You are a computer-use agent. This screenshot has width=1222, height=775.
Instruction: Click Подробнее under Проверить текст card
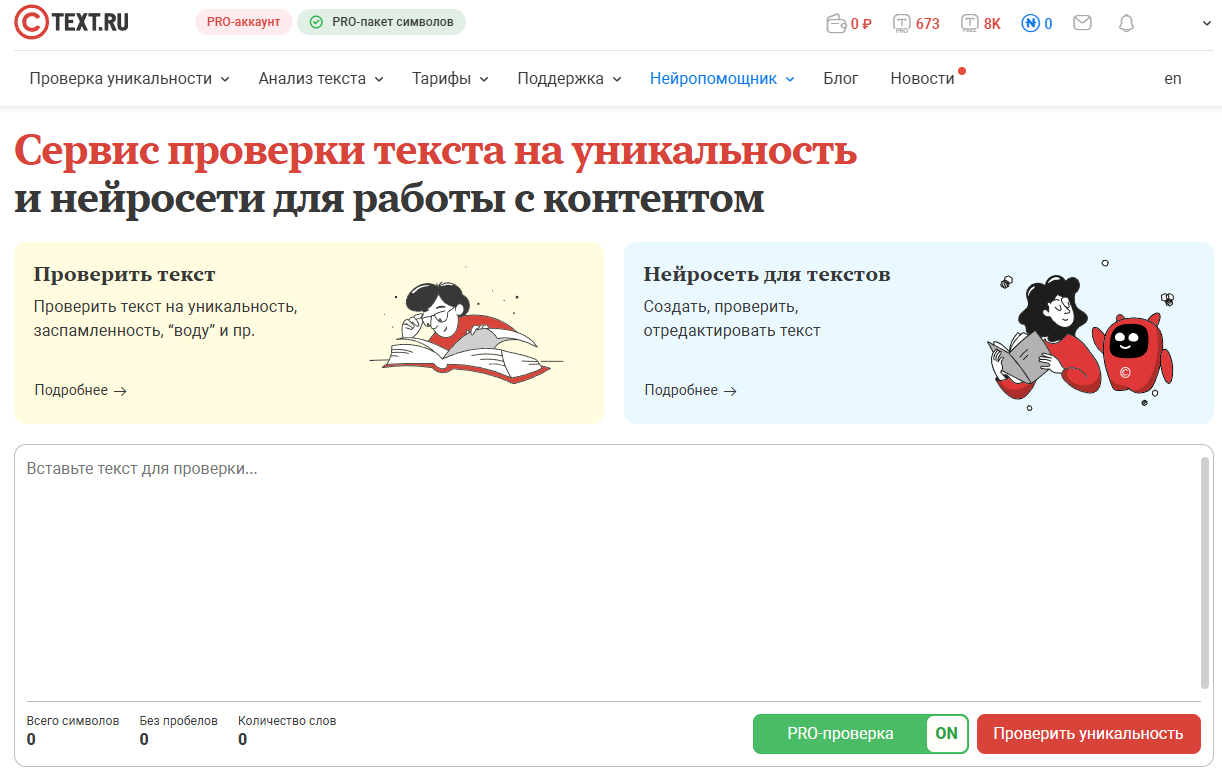pyautogui.click(x=73, y=390)
